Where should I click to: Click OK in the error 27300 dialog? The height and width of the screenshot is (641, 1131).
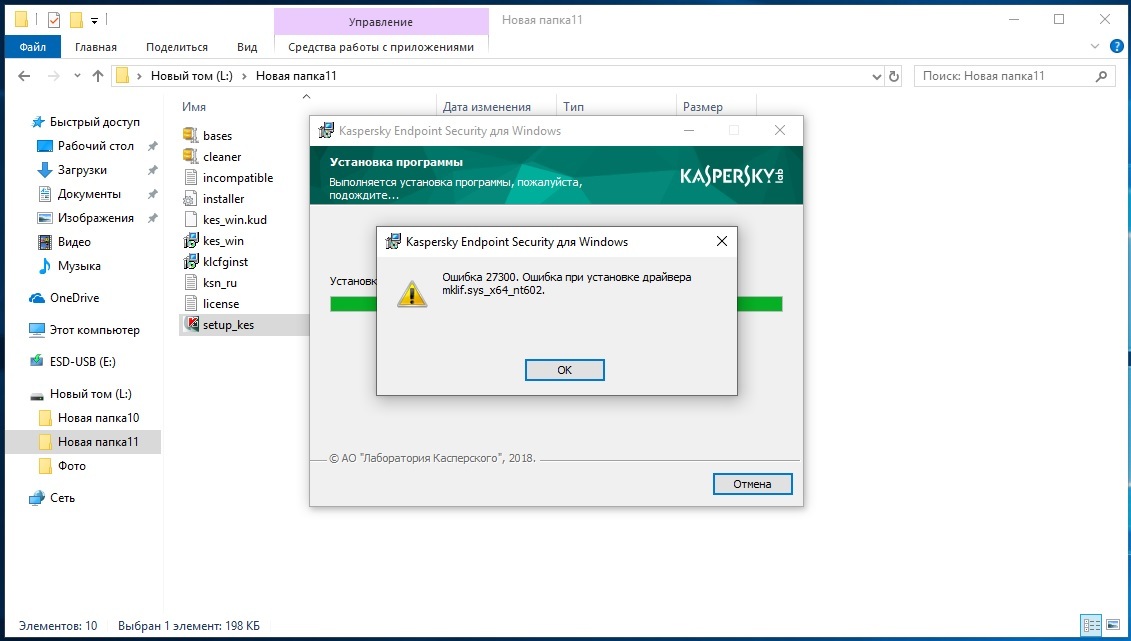click(x=564, y=370)
